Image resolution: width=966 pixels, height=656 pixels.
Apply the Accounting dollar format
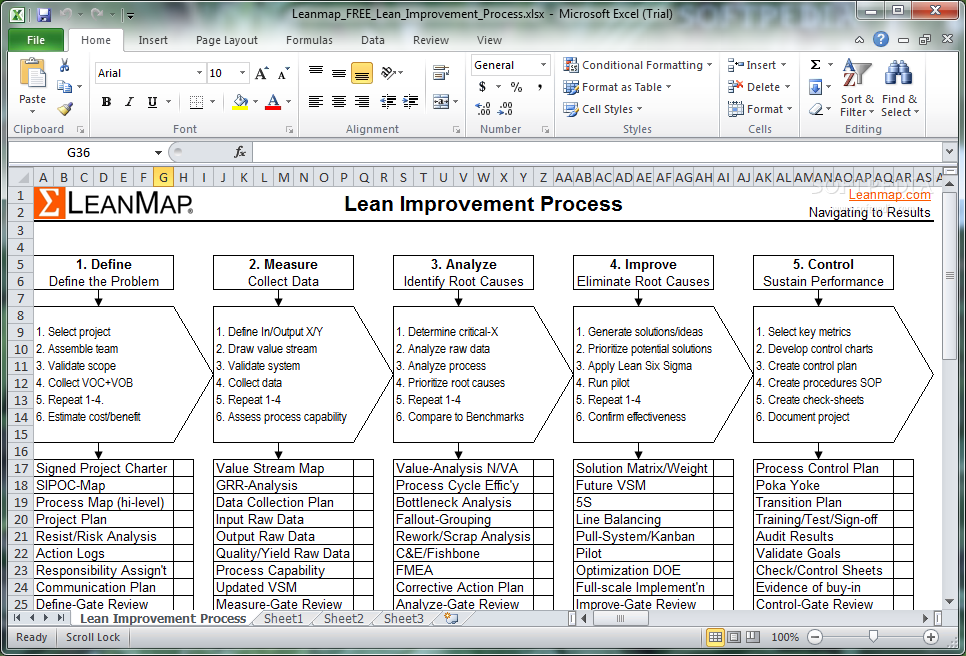pyautogui.click(x=482, y=87)
